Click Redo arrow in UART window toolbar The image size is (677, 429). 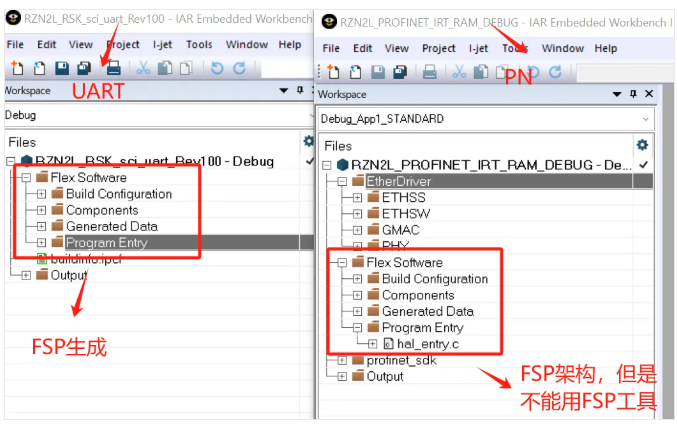[x=239, y=68]
